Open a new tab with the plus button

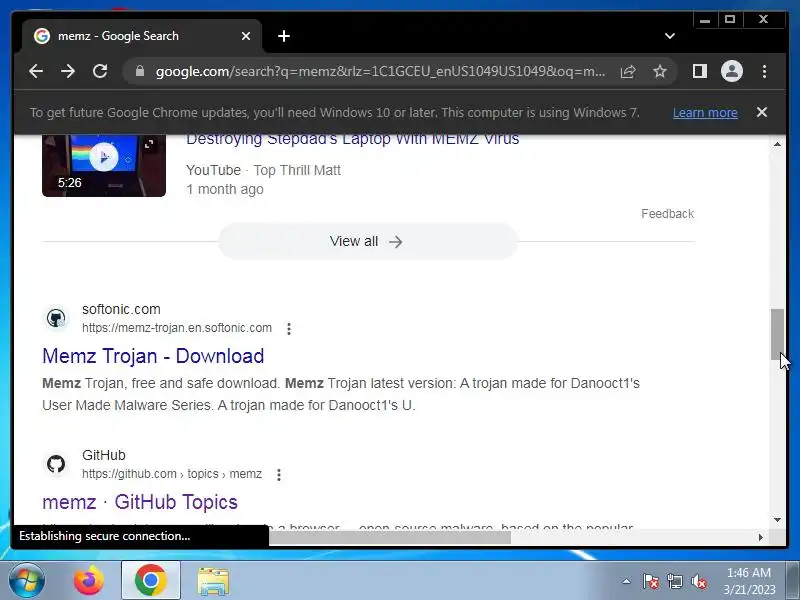(x=284, y=36)
